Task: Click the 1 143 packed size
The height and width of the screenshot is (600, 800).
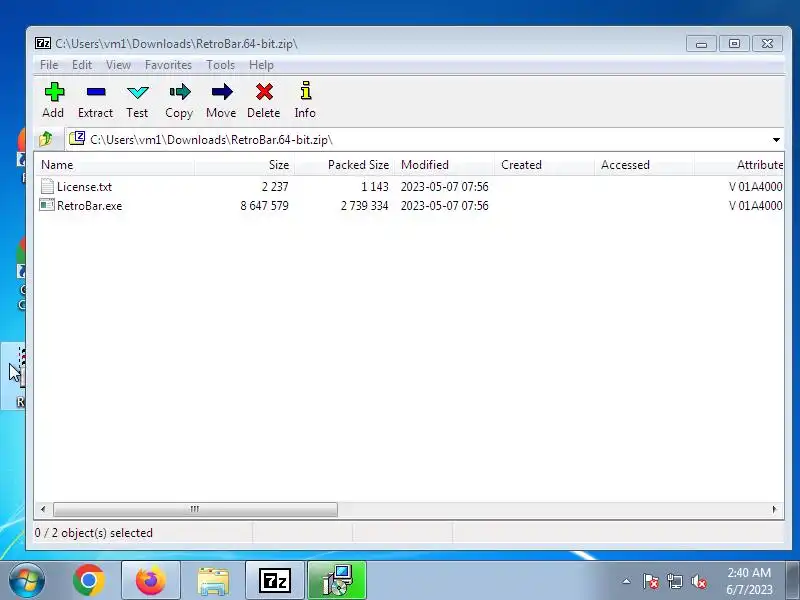Action: point(374,187)
